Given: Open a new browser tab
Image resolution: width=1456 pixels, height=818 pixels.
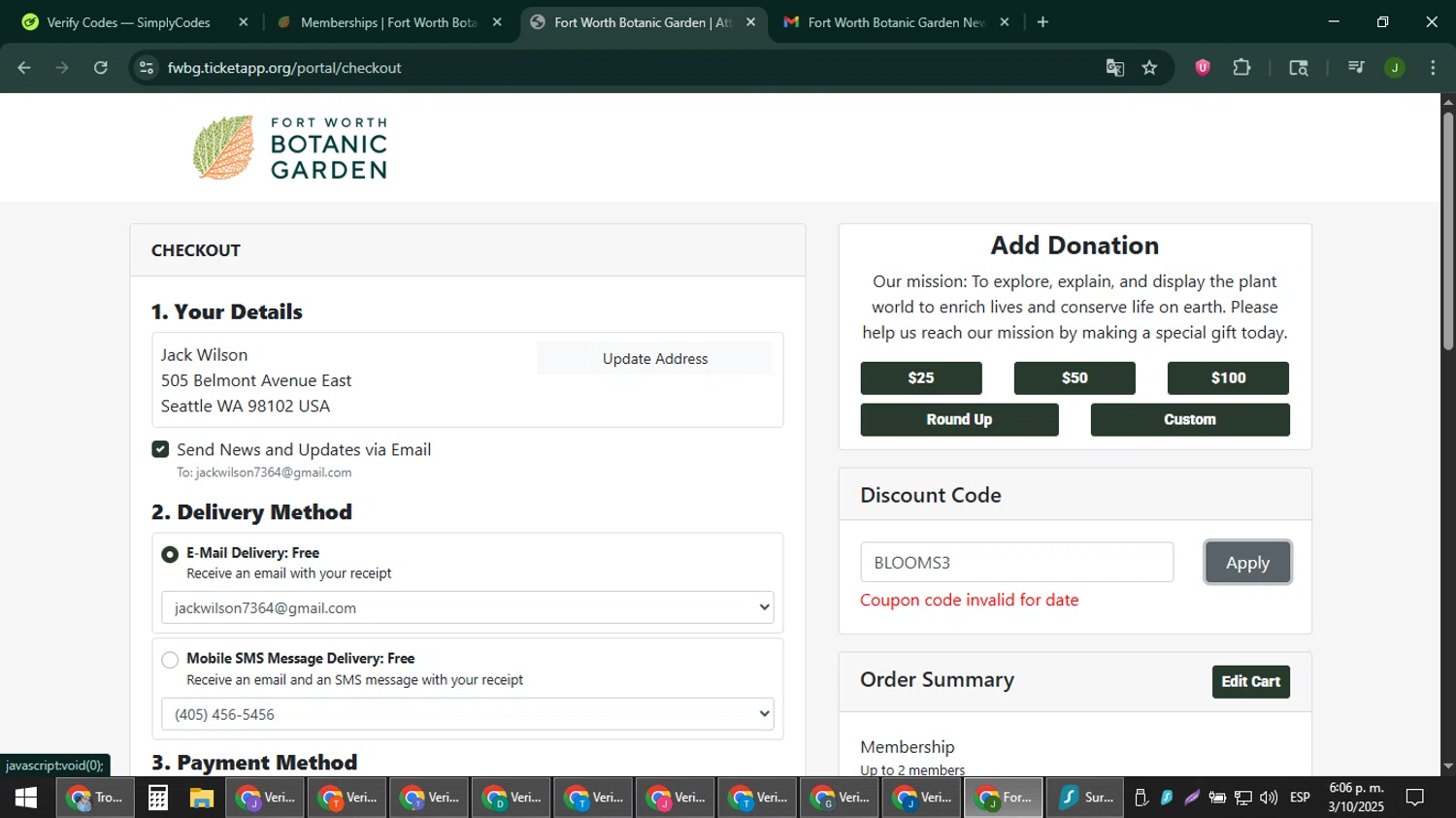Looking at the screenshot, I should [1042, 22].
